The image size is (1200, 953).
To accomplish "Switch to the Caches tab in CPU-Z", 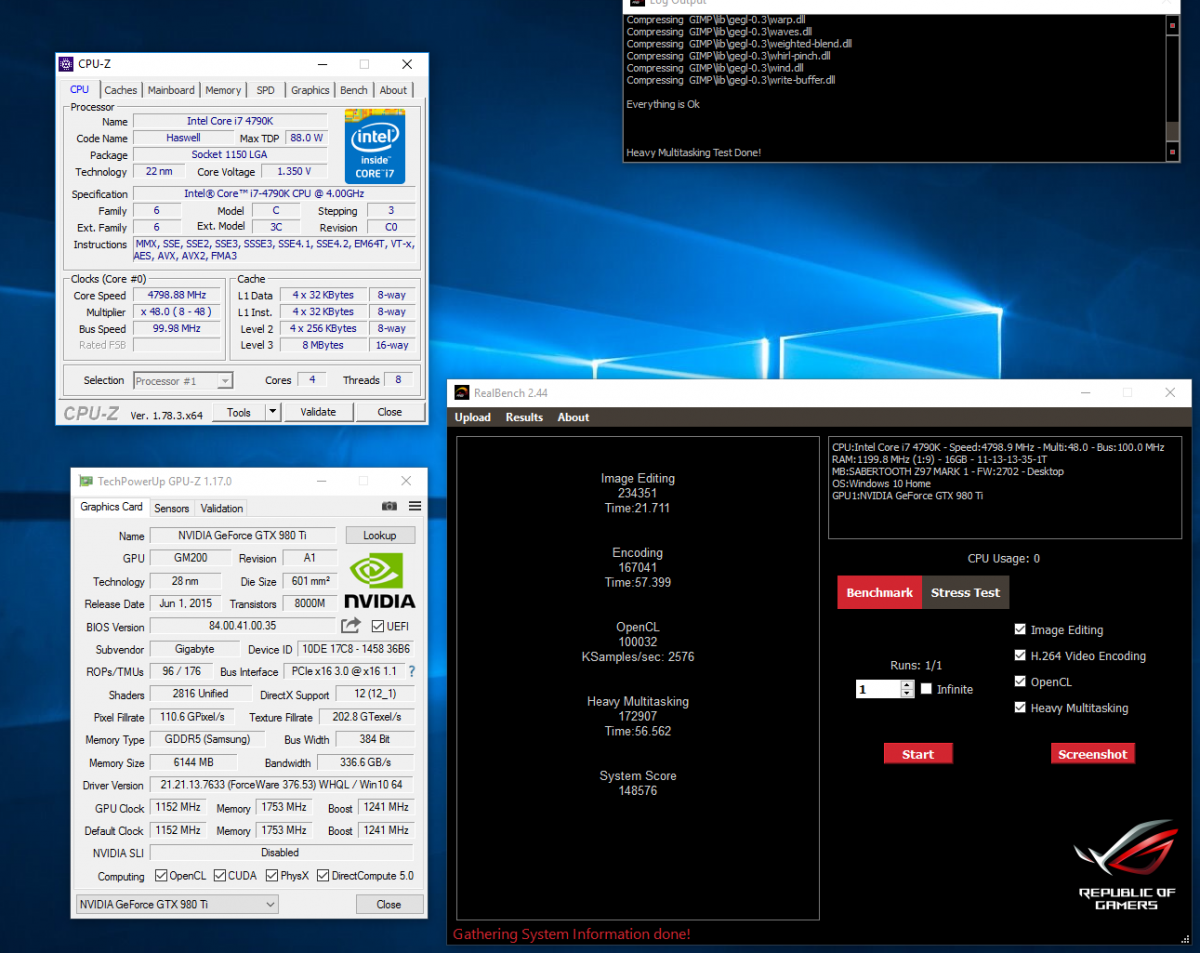I will tap(121, 90).
